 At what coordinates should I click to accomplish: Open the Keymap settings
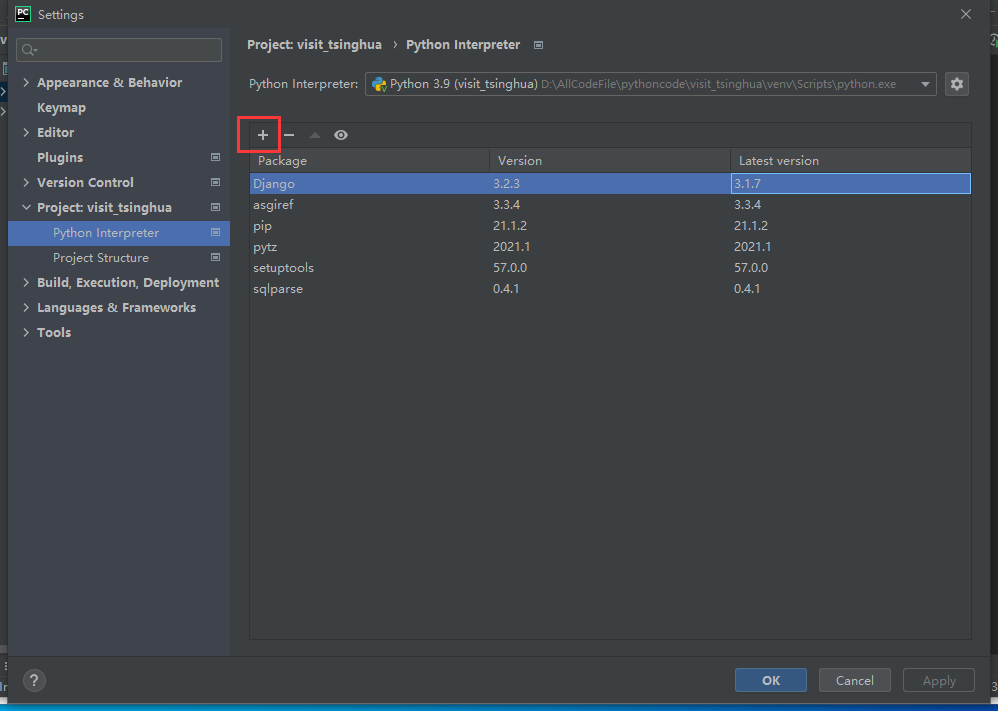click(61, 108)
